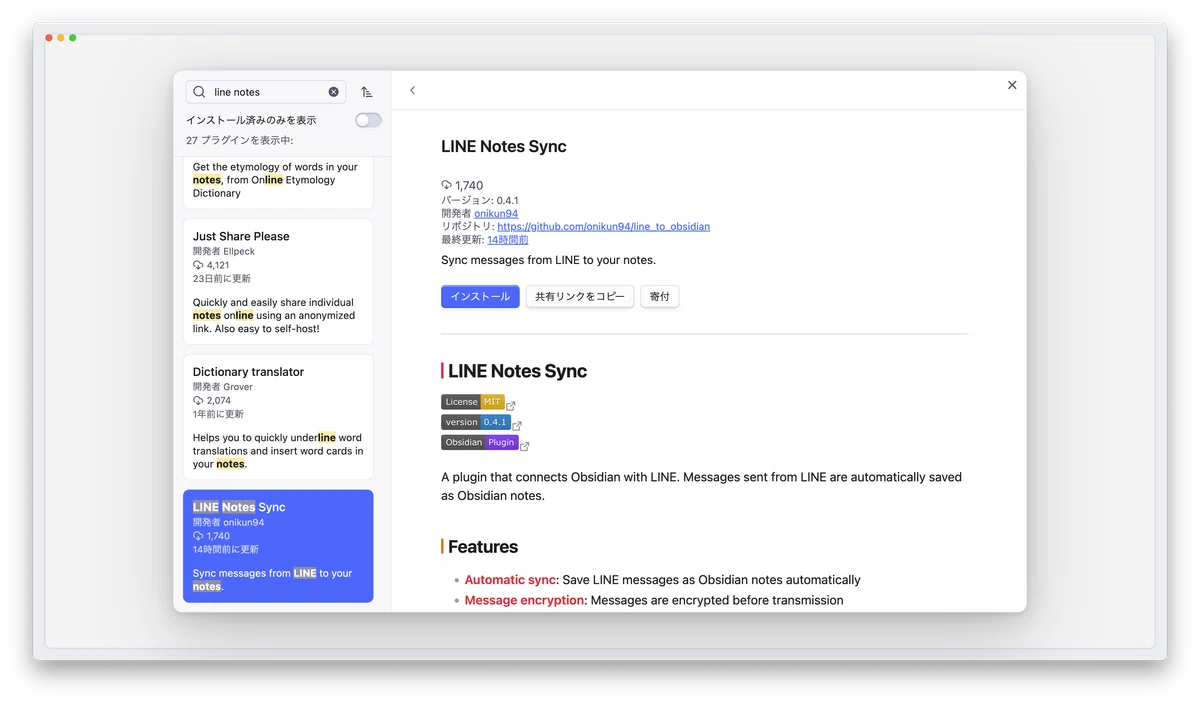Open the line_to_obsidian GitHub repository link

point(603,226)
